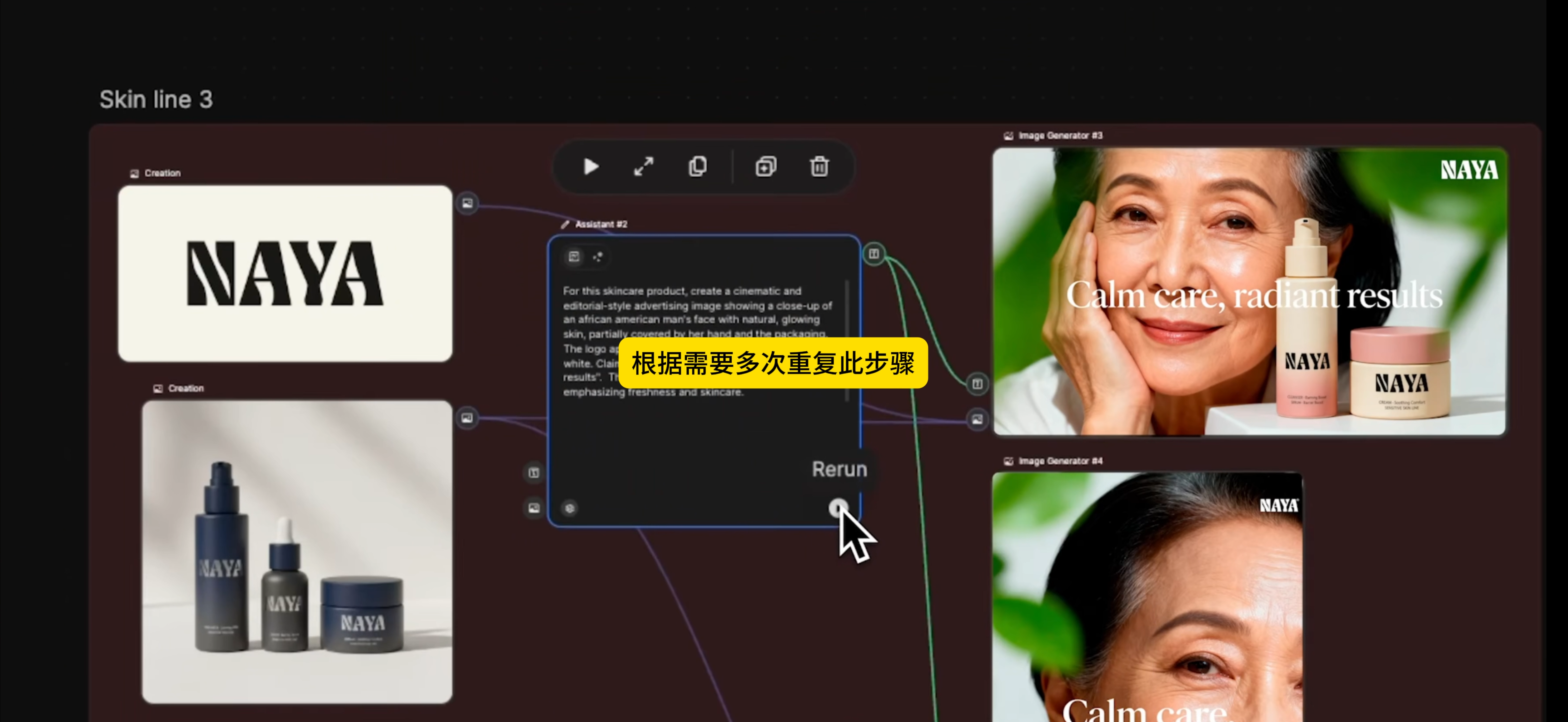Open the Image Generator #4 result image
The width and height of the screenshot is (1568, 722).
point(1147,597)
